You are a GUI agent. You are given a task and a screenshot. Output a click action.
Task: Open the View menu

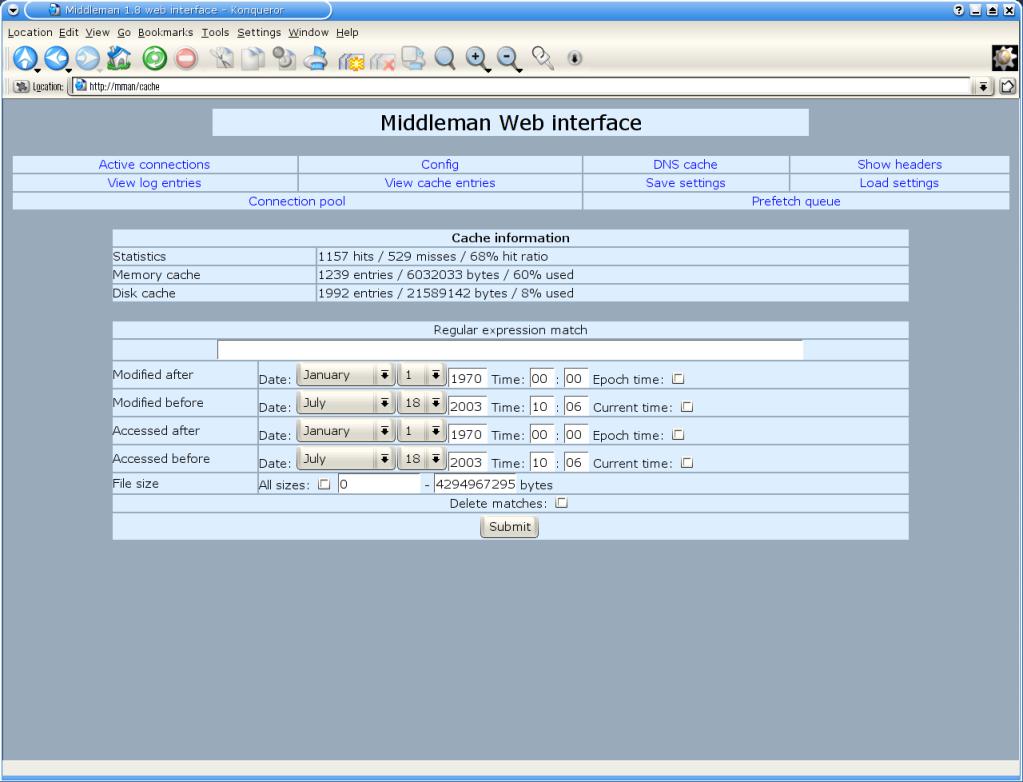coord(98,32)
